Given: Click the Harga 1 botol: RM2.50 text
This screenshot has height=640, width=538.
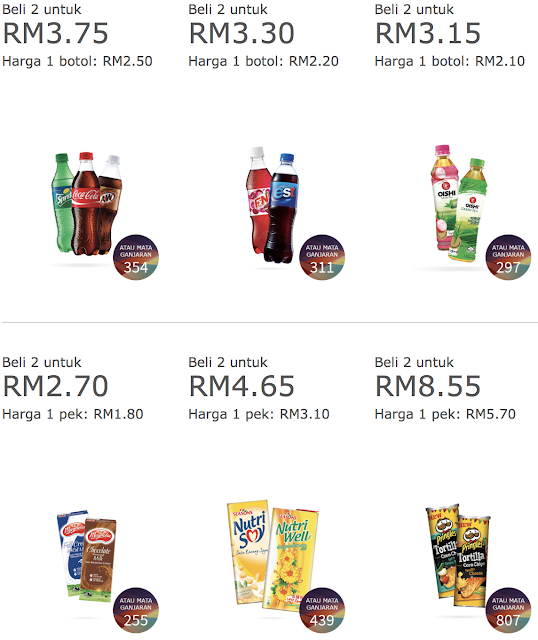Looking at the screenshot, I should click(78, 61).
